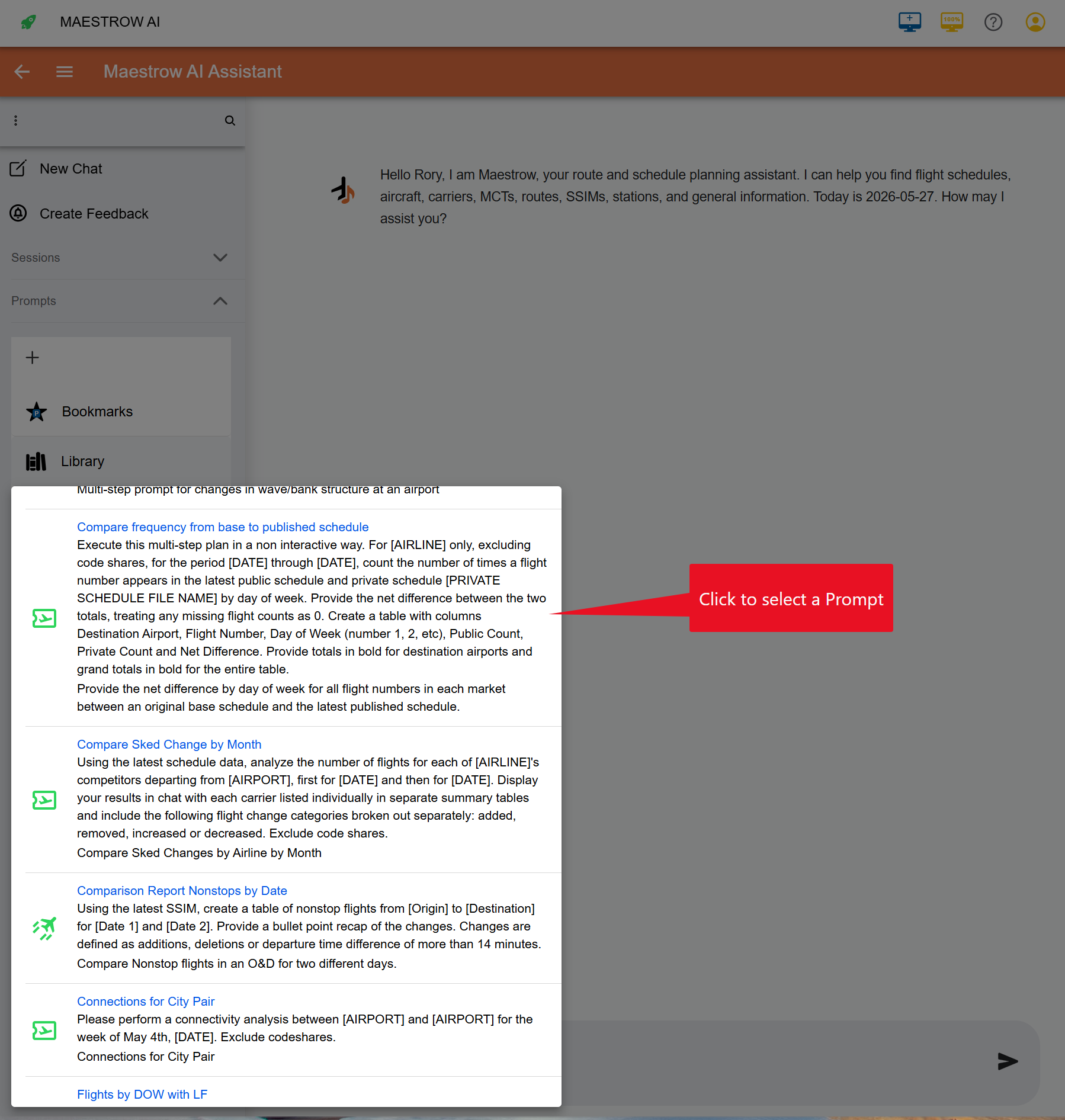
Task: Click the Create Feedback icon
Action: point(18,213)
